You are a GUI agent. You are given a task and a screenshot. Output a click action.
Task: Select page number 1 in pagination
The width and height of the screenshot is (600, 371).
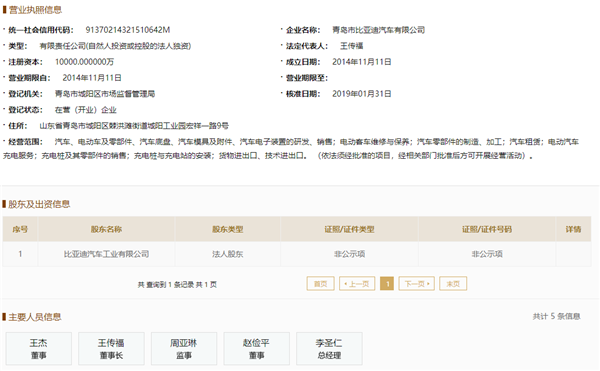pyautogui.click(x=387, y=283)
